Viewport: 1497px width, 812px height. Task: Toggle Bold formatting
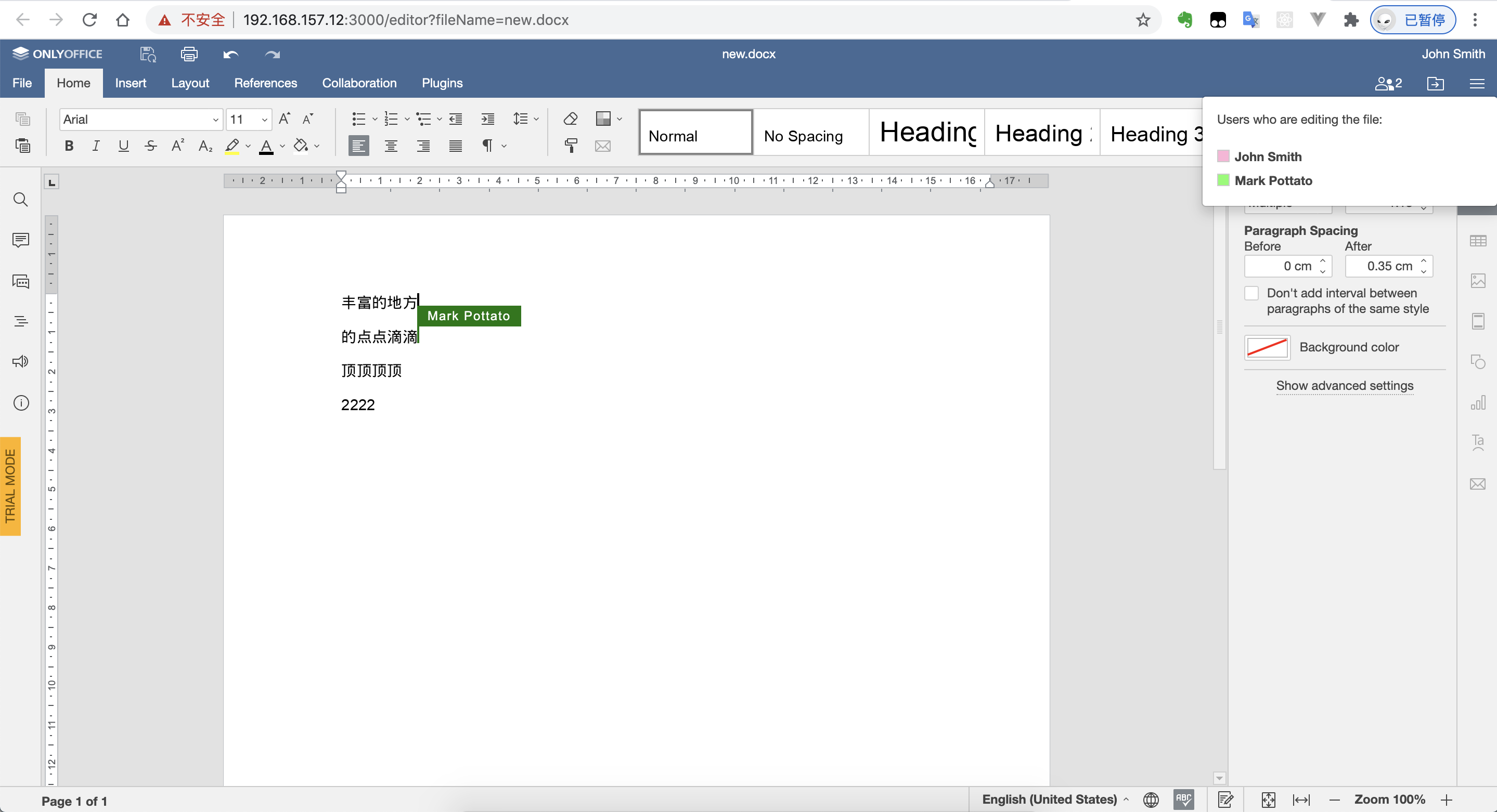[x=69, y=146]
